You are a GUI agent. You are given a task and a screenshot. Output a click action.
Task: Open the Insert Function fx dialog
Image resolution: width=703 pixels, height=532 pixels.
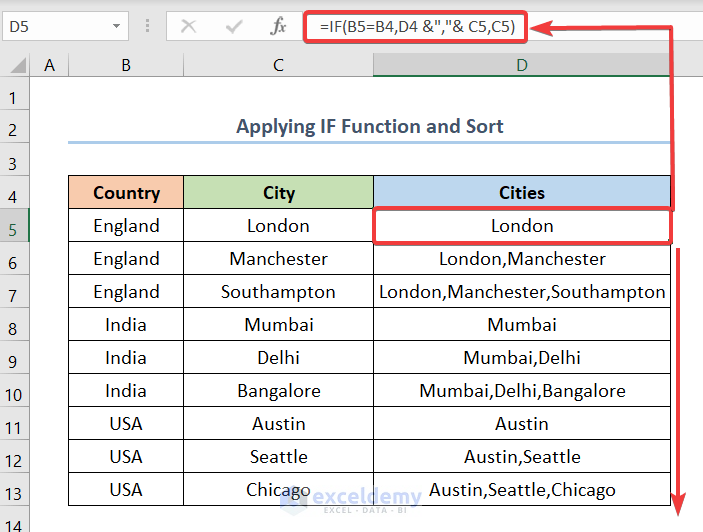[x=278, y=26]
